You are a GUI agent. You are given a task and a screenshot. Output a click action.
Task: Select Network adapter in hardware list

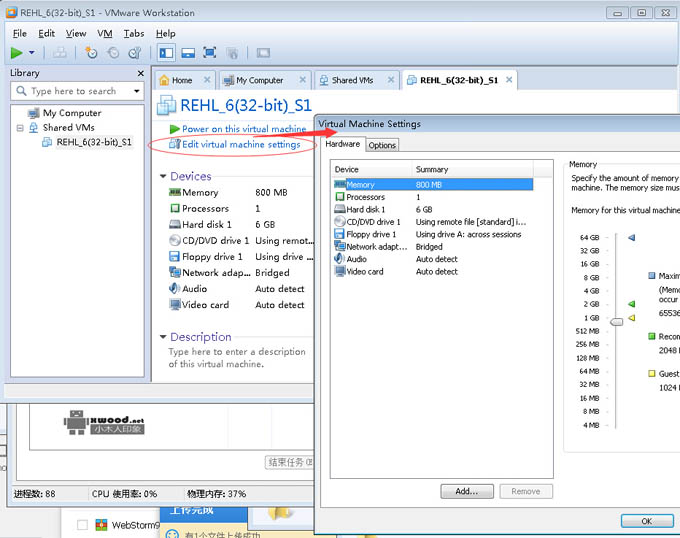click(433, 247)
